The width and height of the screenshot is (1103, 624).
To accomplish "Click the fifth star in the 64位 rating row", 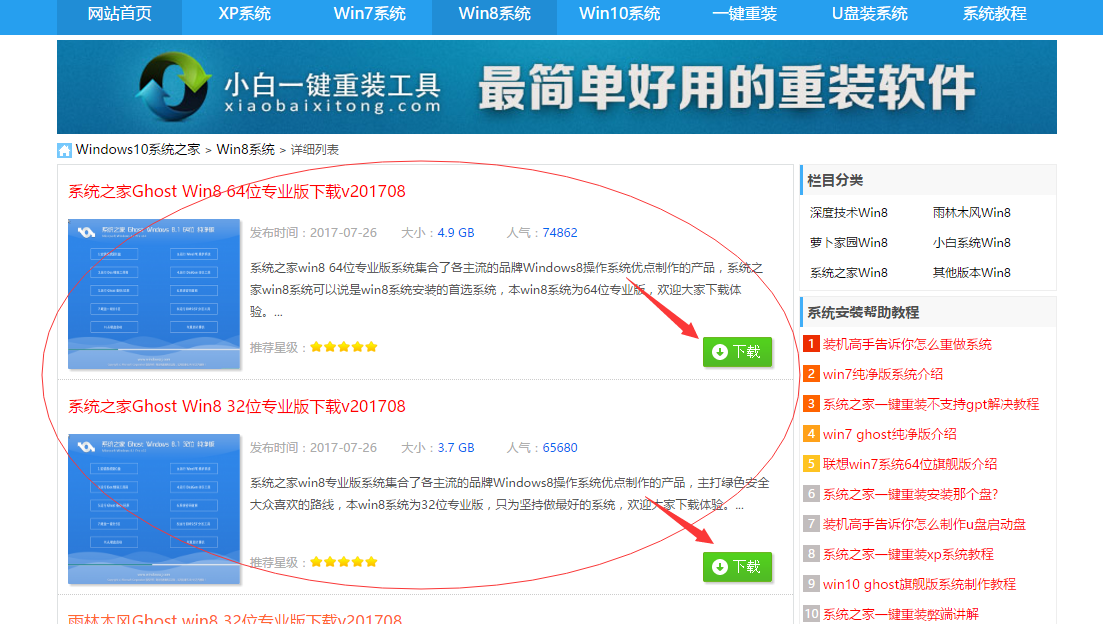I will [371, 346].
